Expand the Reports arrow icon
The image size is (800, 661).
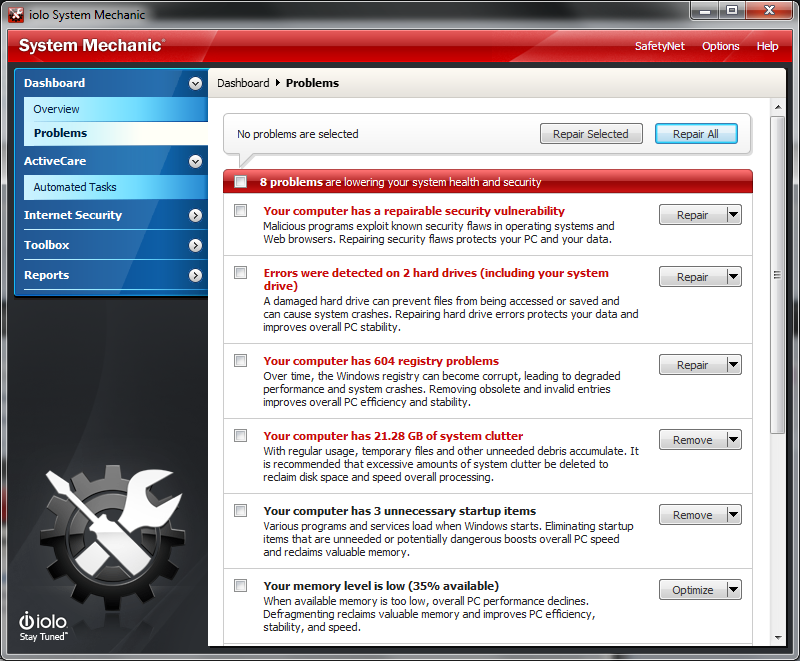pos(195,275)
